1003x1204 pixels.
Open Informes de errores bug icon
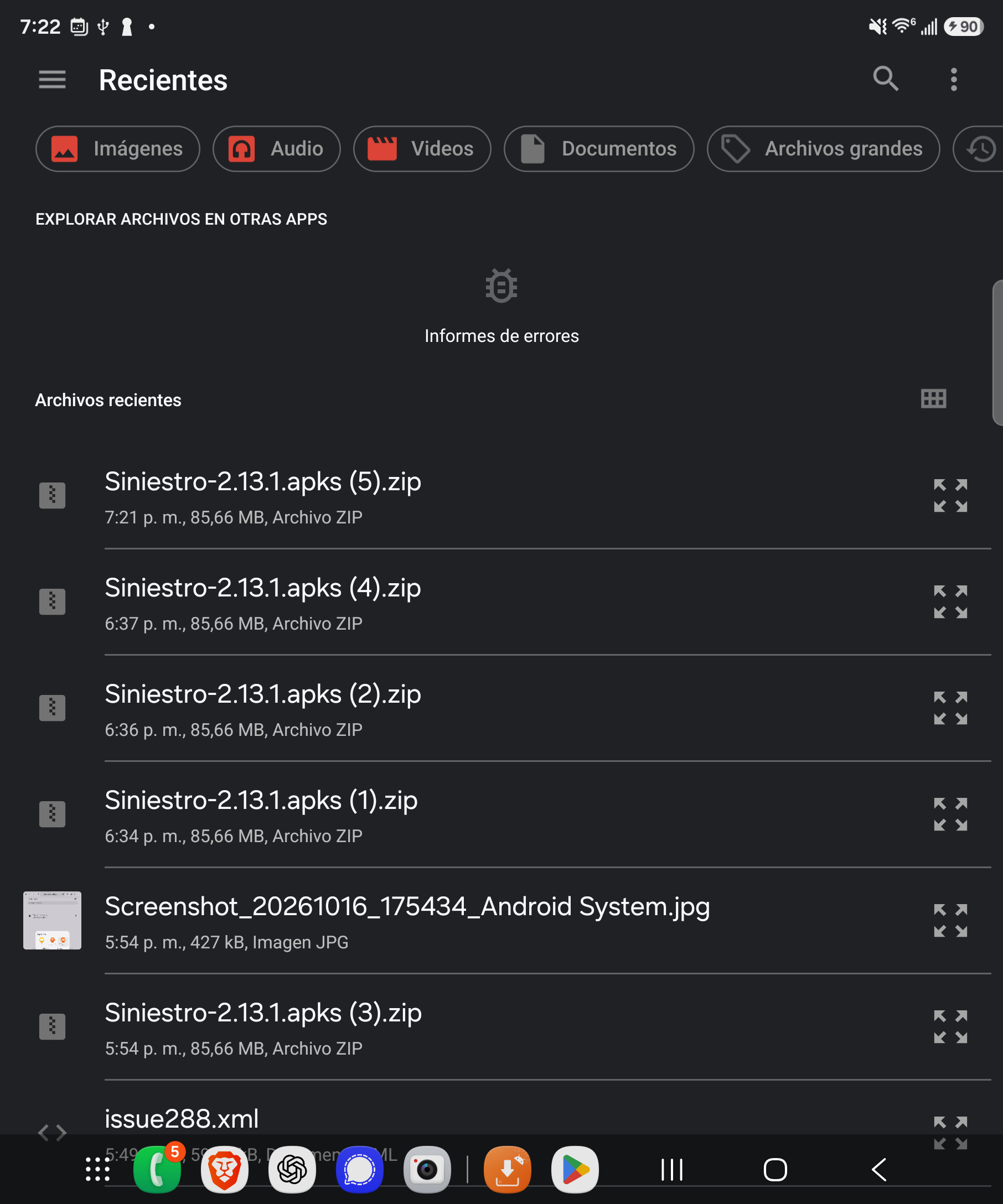tap(501, 286)
